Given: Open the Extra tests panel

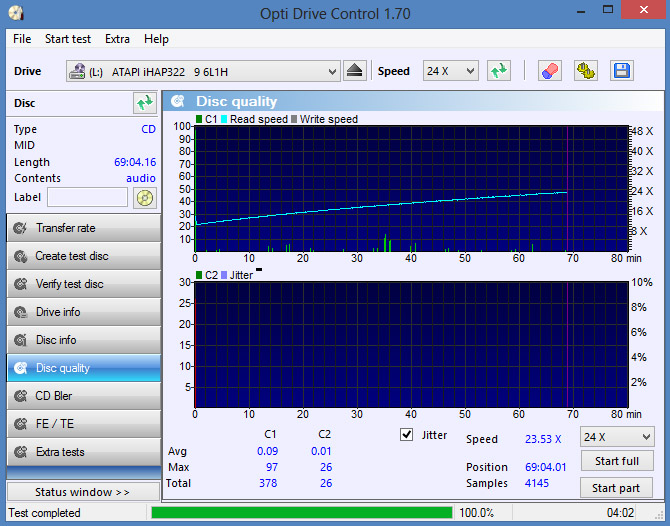Looking at the screenshot, I should (84, 452).
